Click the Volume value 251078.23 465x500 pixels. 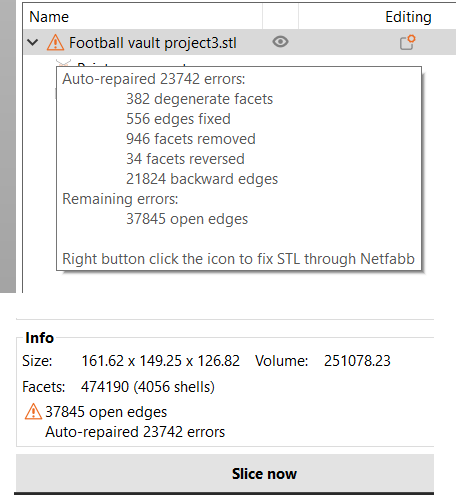pos(357,361)
